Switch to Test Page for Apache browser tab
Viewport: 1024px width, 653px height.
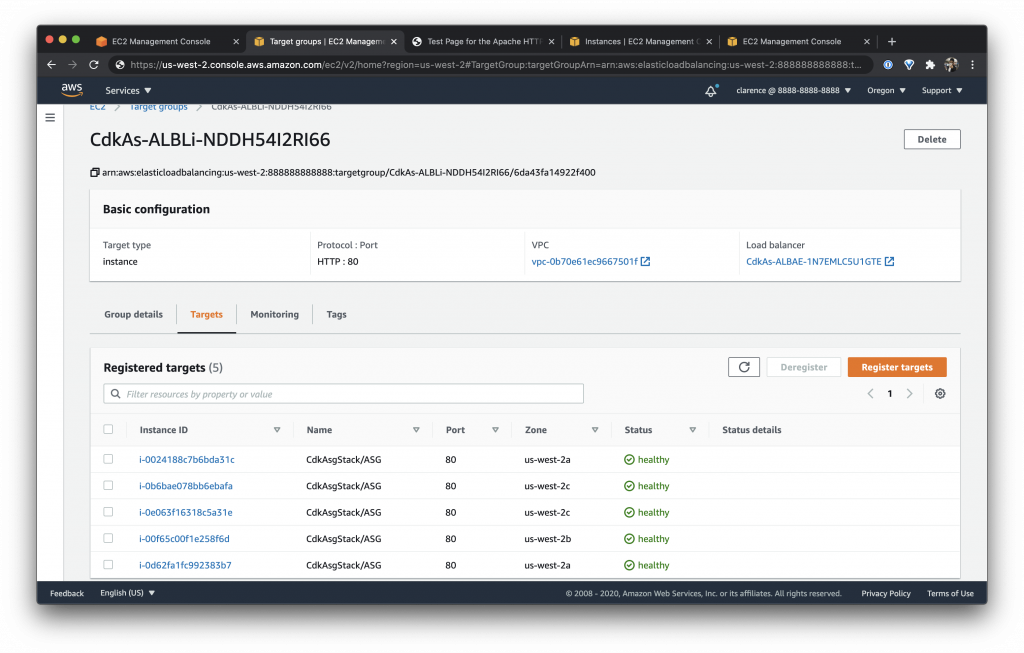pyautogui.click(x=483, y=41)
